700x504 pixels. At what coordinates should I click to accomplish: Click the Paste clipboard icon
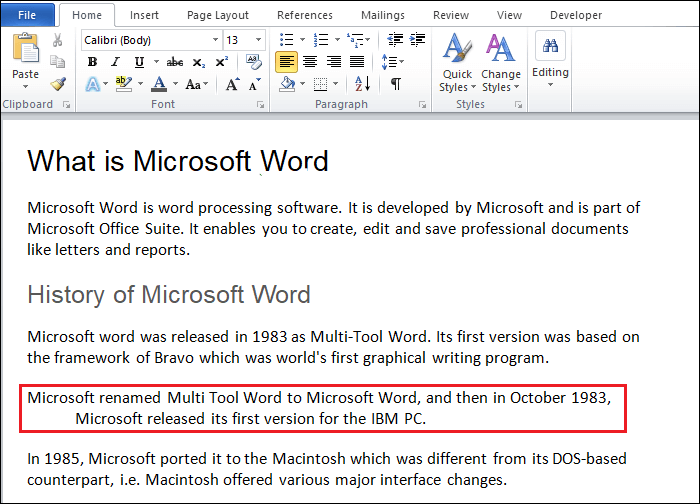[x=25, y=47]
